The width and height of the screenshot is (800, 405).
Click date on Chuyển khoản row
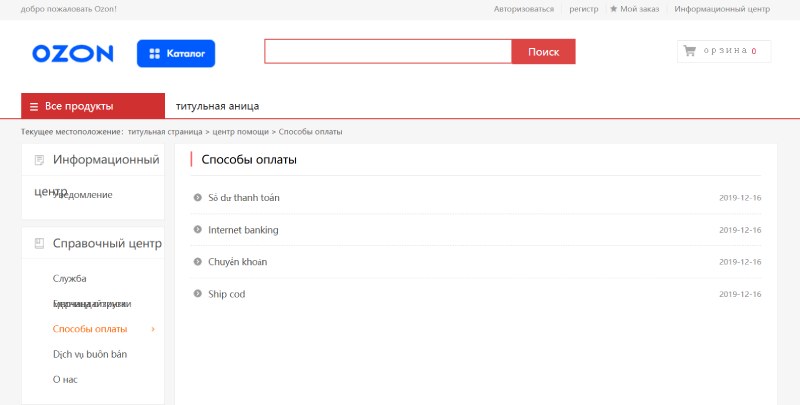click(740, 262)
